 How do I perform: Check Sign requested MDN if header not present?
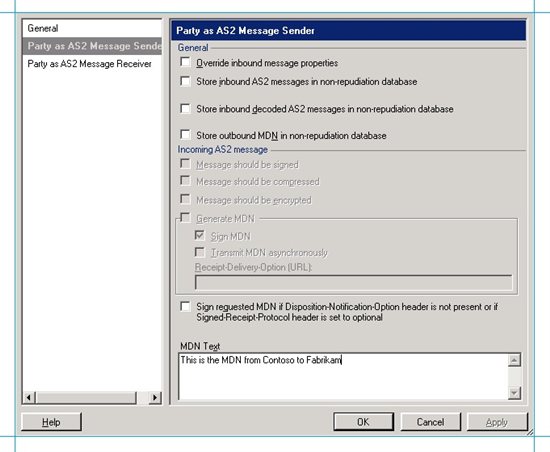[x=185, y=306]
